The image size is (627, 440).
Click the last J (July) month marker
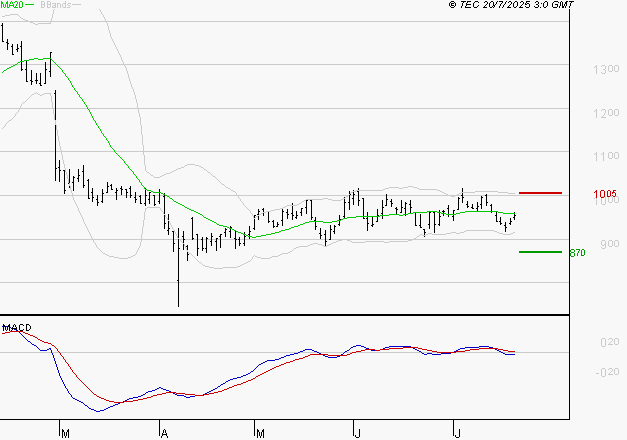[x=456, y=433]
